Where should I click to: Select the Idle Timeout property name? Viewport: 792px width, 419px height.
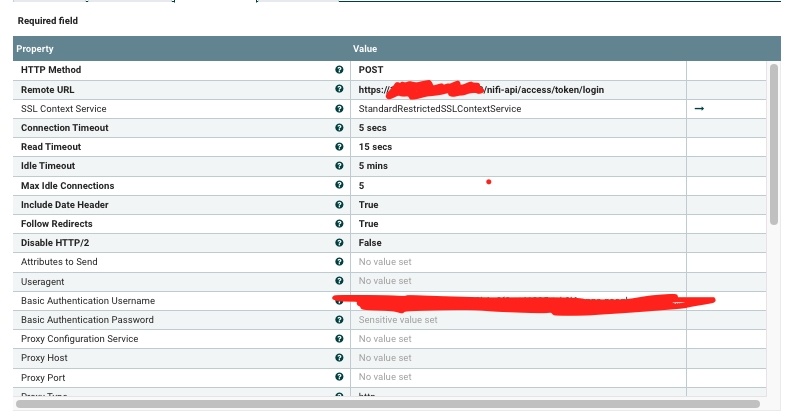(x=48, y=166)
